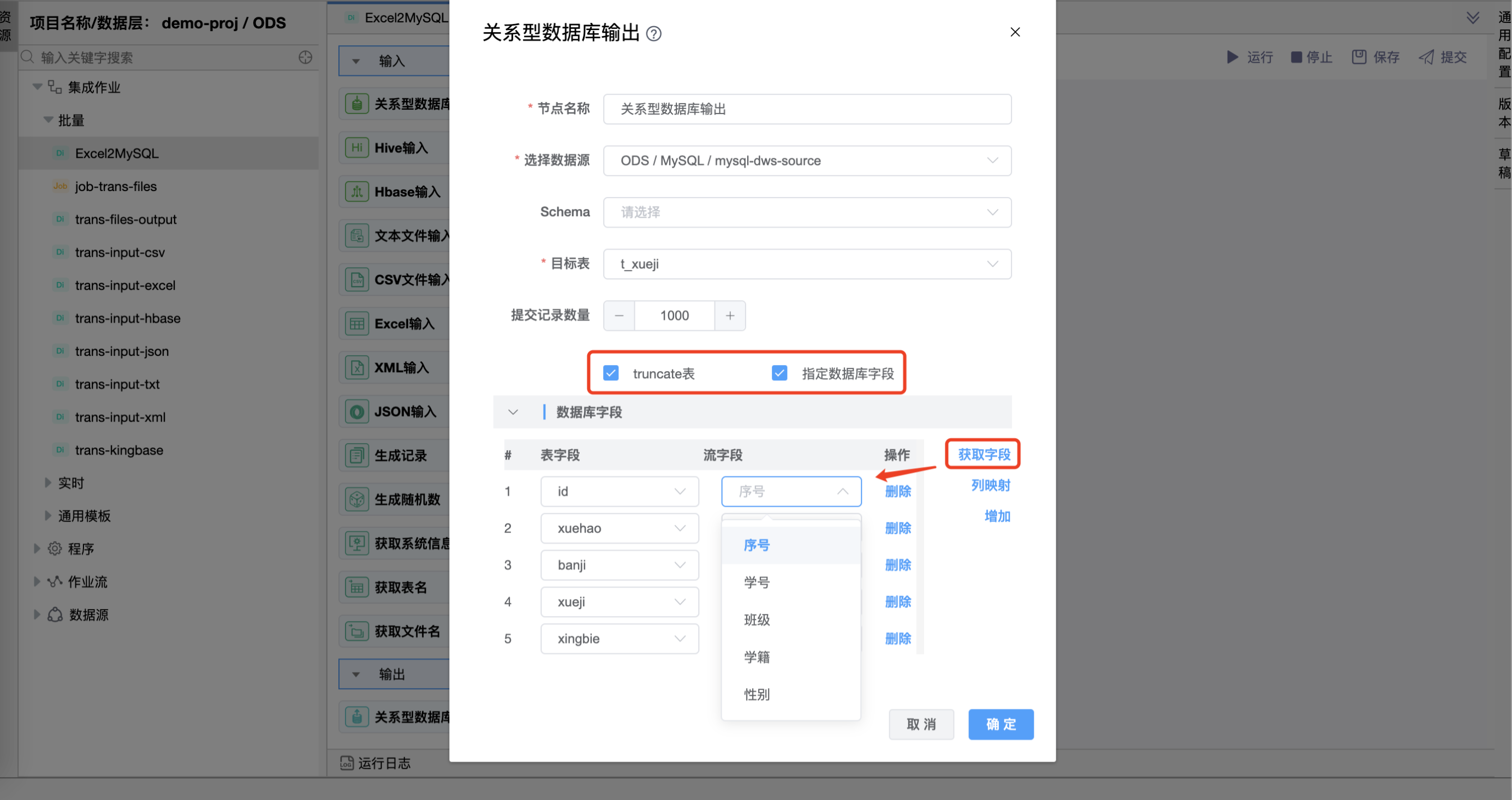Click the Excel输入 component icon
Image resolution: width=1512 pixels, height=800 pixels.
click(x=356, y=324)
